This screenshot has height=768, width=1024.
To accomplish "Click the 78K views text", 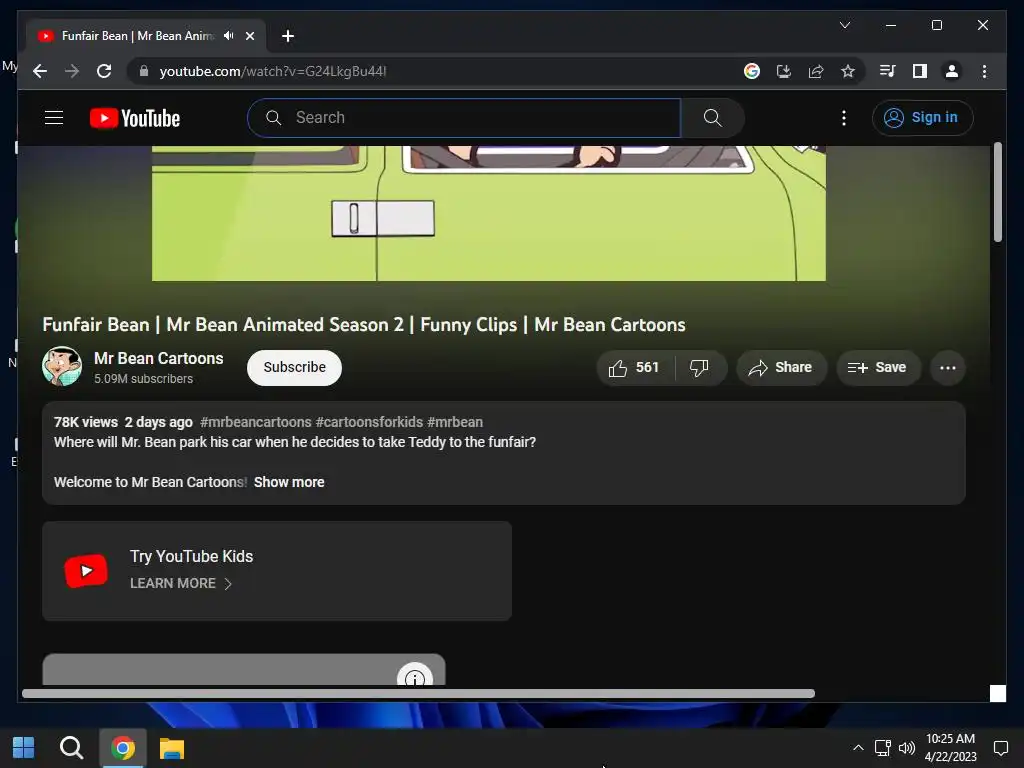I will pyautogui.click(x=86, y=422).
